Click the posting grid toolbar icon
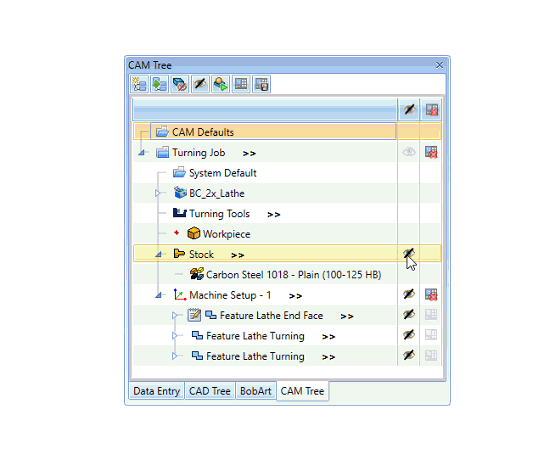Viewport: 550px width, 465px height. point(241,84)
